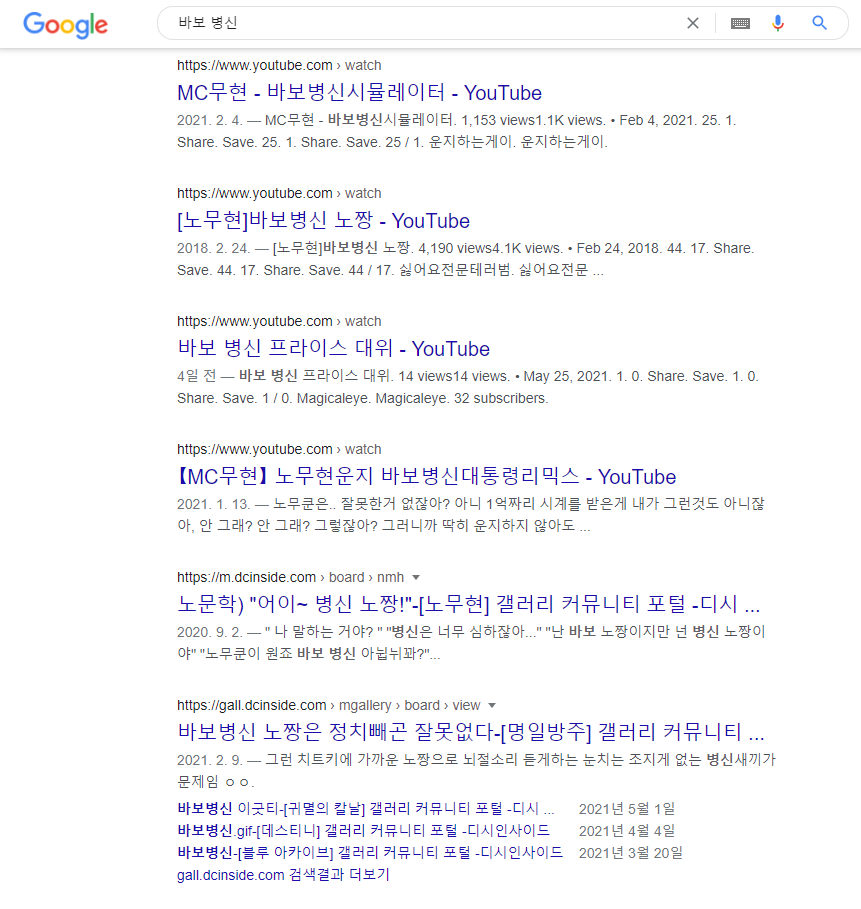
Task: Open the 노문학) "어이~ 병신 노짱!" dcinside result
Action: [468, 605]
